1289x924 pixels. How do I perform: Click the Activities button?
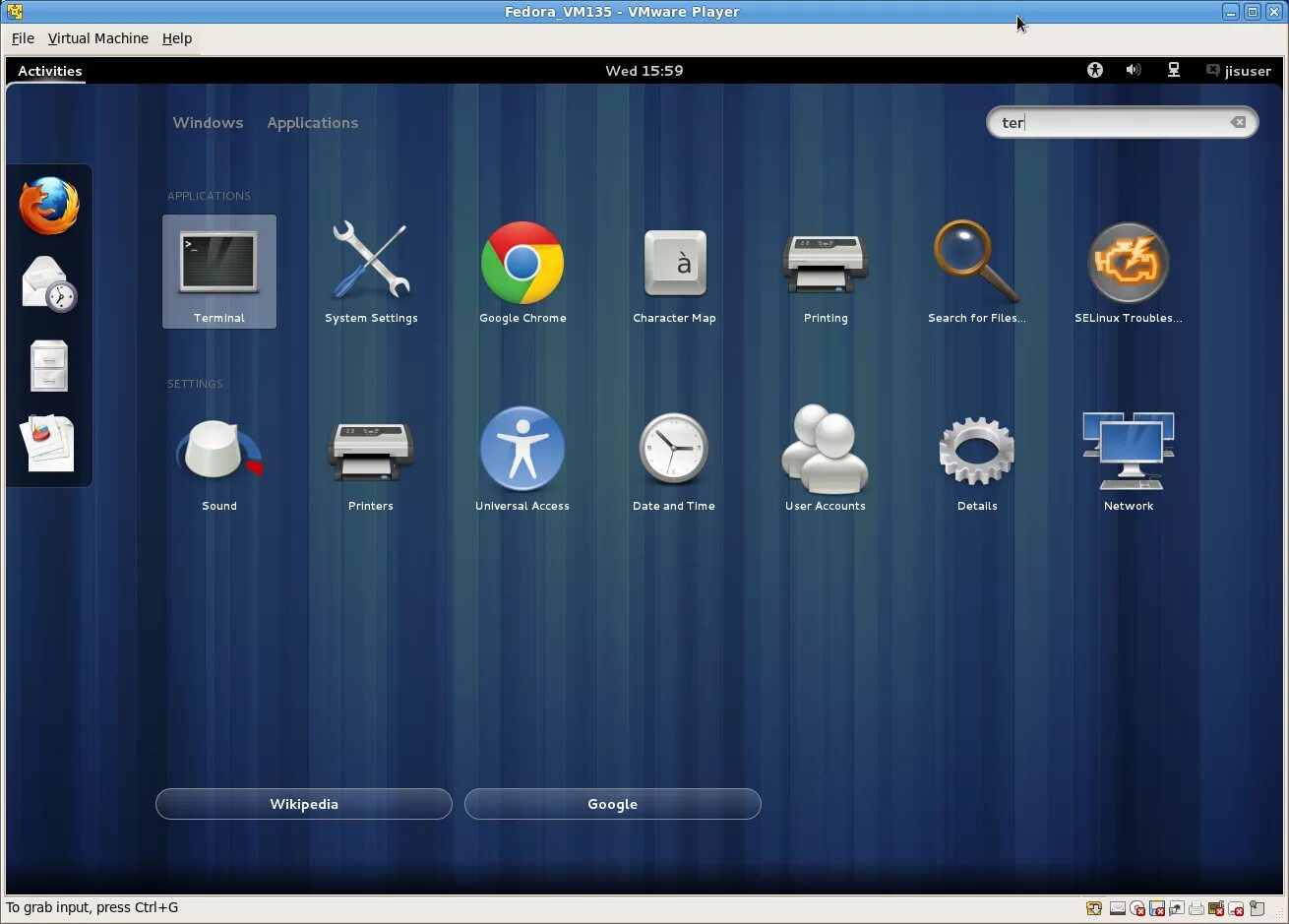(50, 71)
